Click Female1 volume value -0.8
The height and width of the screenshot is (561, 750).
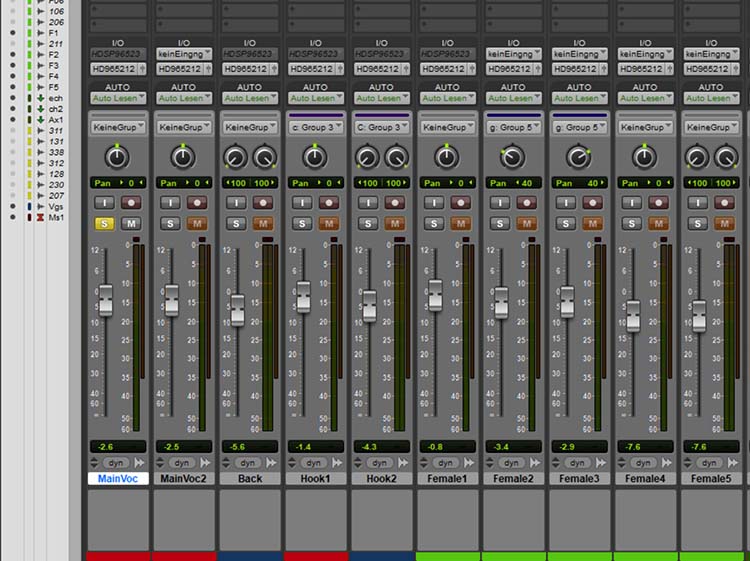coord(447,447)
